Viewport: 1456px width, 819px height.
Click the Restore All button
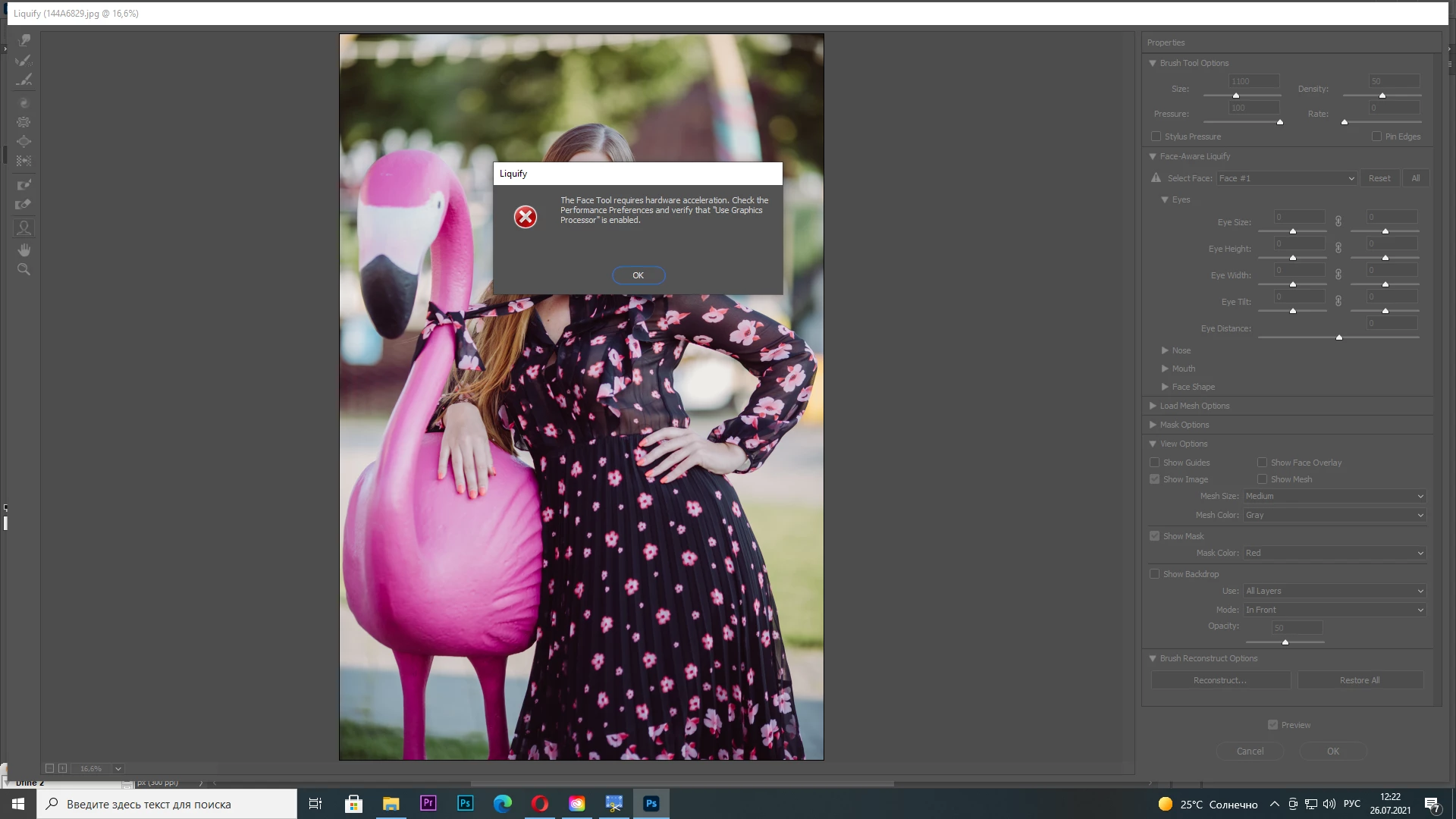pyautogui.click(x=1360, y=680)
